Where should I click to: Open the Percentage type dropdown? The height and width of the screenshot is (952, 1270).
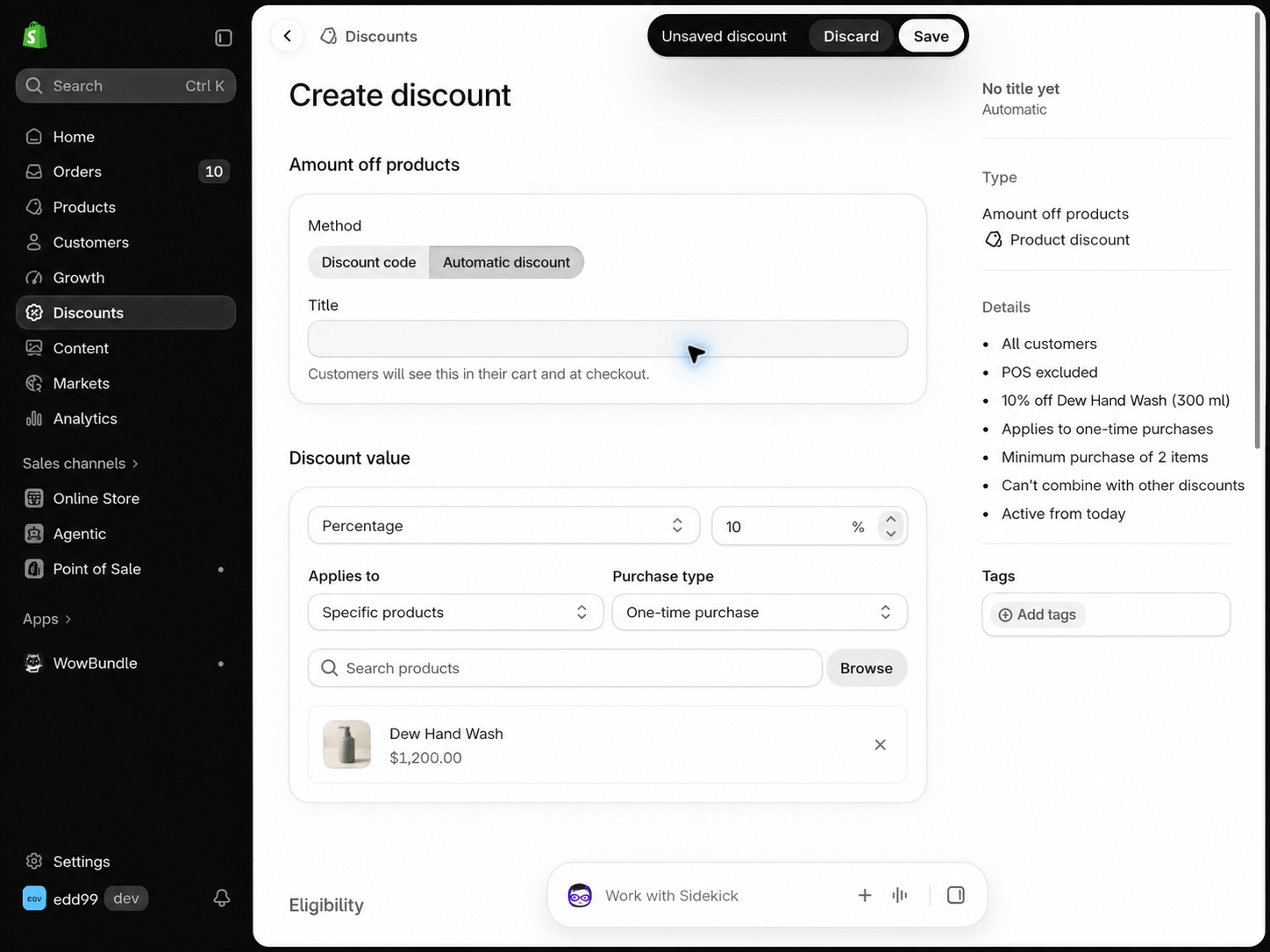[x=503, y=526]
